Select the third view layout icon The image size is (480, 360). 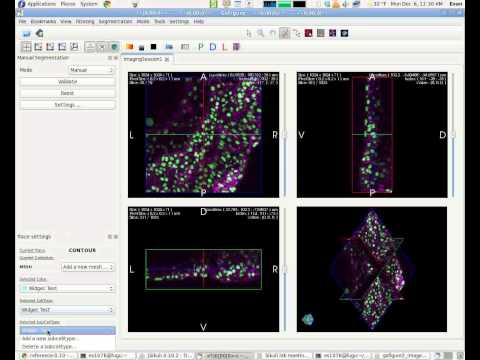[x=50, y=47]
